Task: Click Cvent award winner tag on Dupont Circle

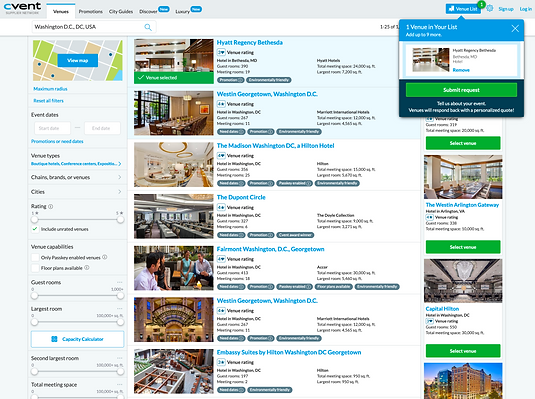Action: point(295,235)
